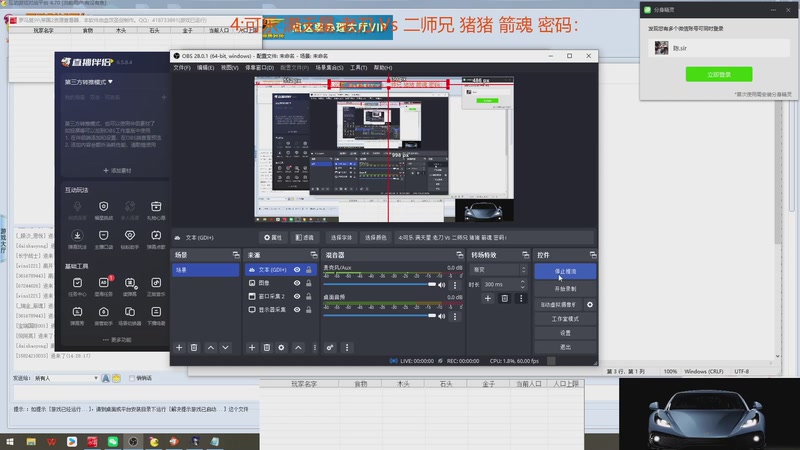
Task: Unlock the 文本 (GDI+) source lock
Action: pos(309,269)
